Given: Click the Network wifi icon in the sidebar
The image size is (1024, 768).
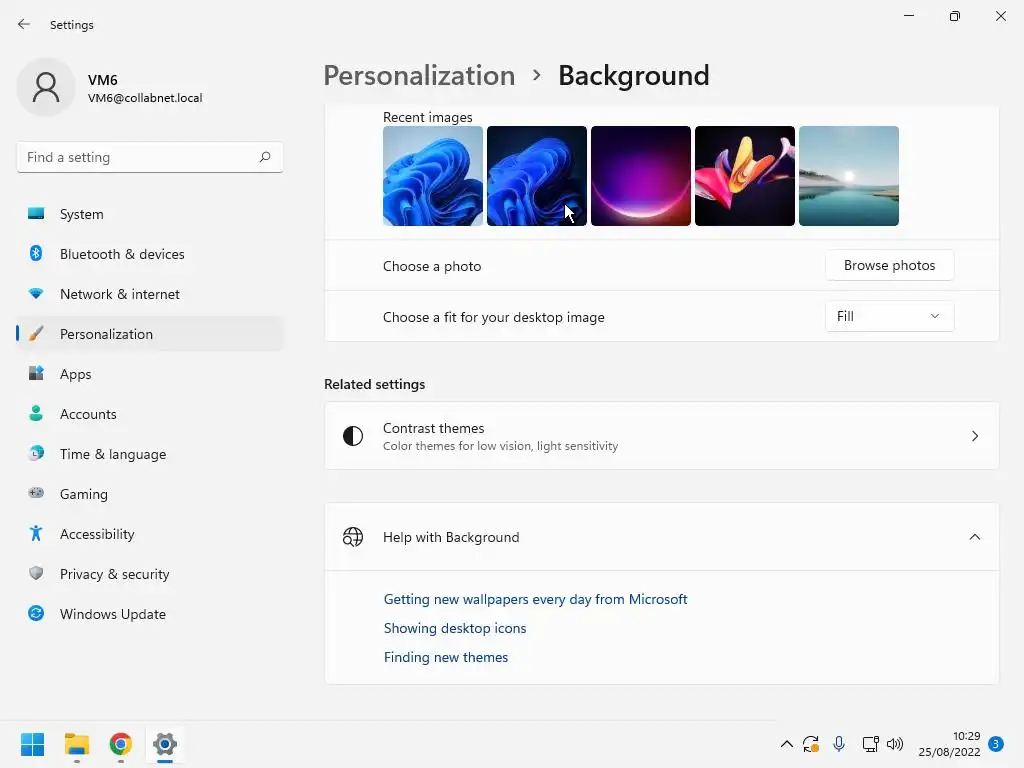Looking at the screenshot, I should pyautogui.click(x=36, y=294).
